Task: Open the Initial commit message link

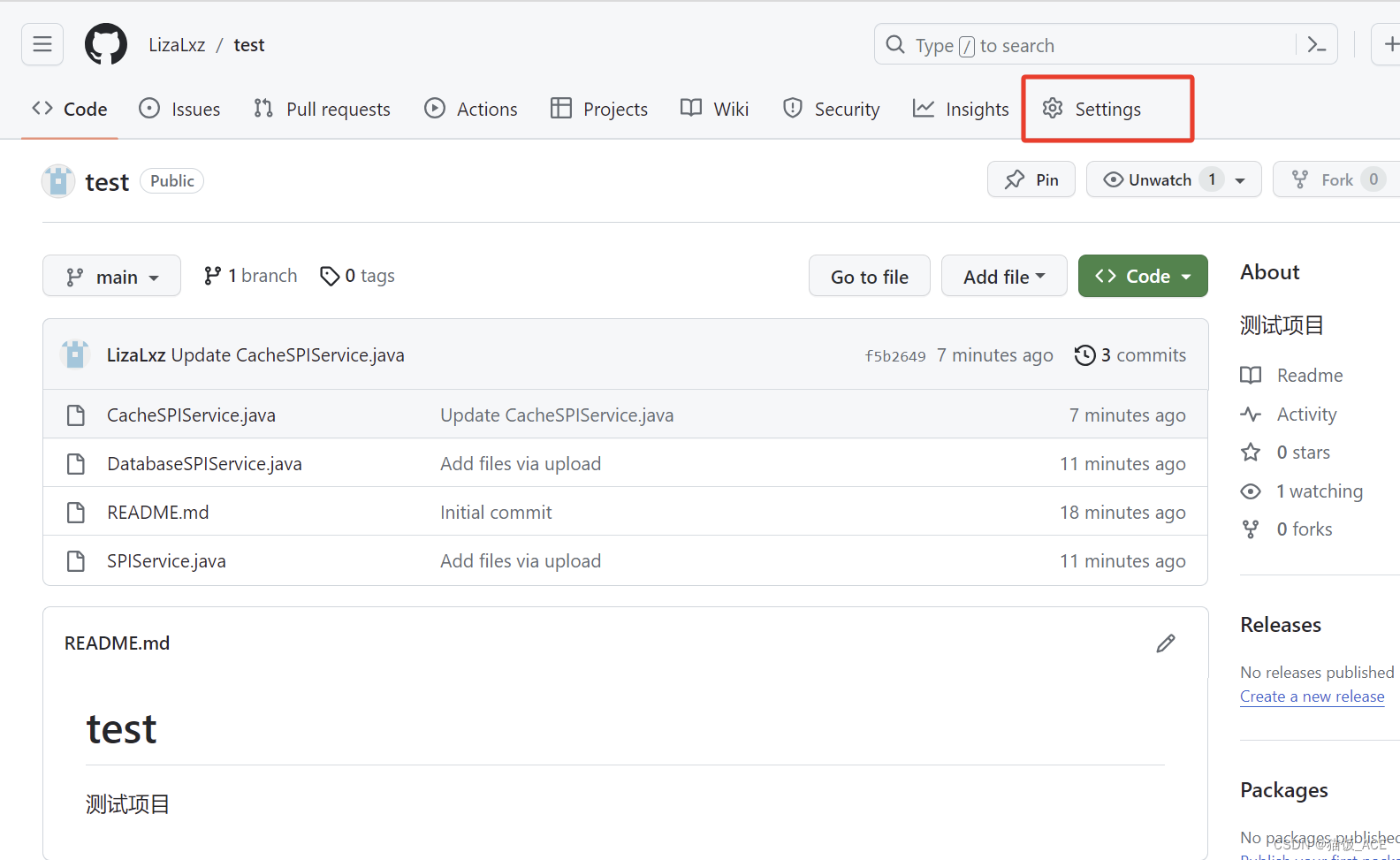Action: tap(496, 513)
